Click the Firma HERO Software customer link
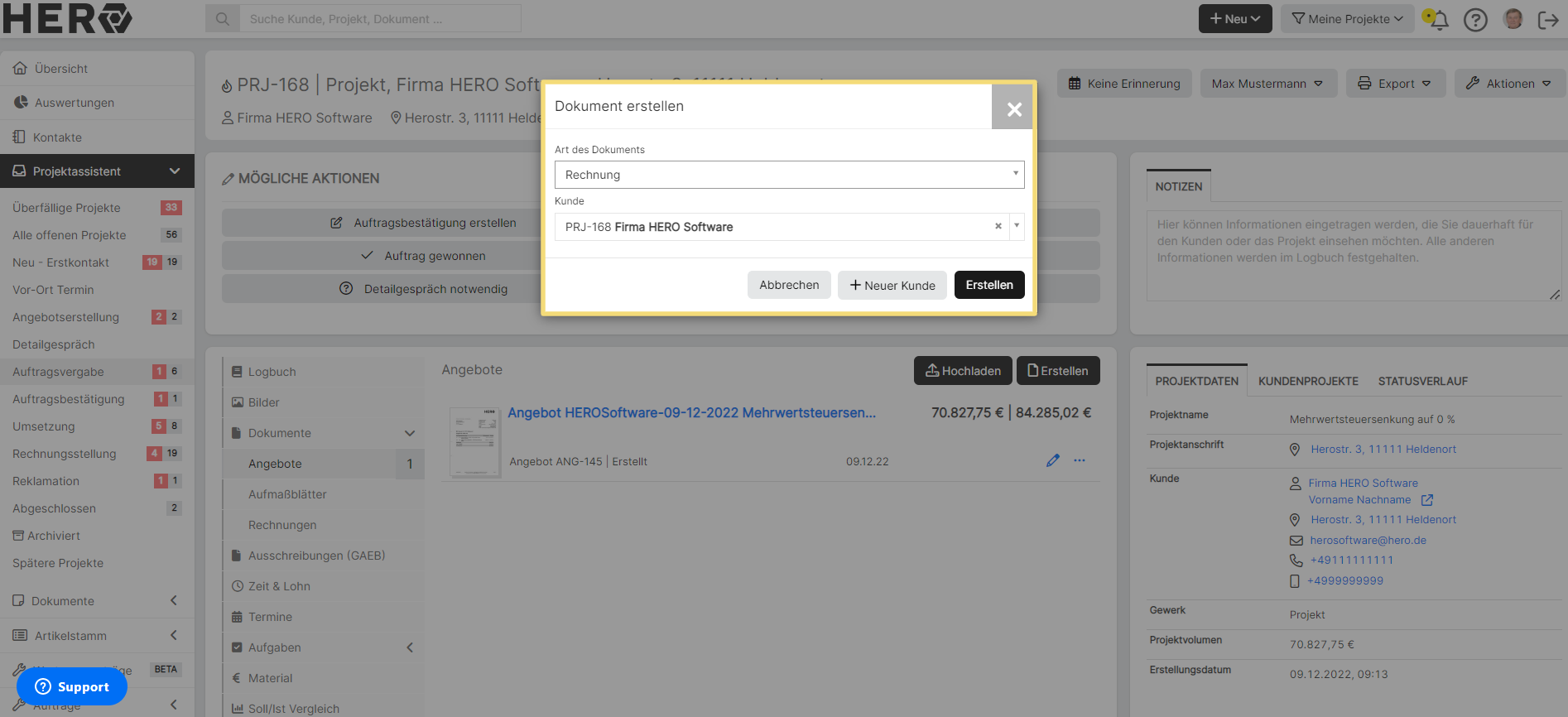The height and width of the screenshot is (717, 1568). point(1363,483)
